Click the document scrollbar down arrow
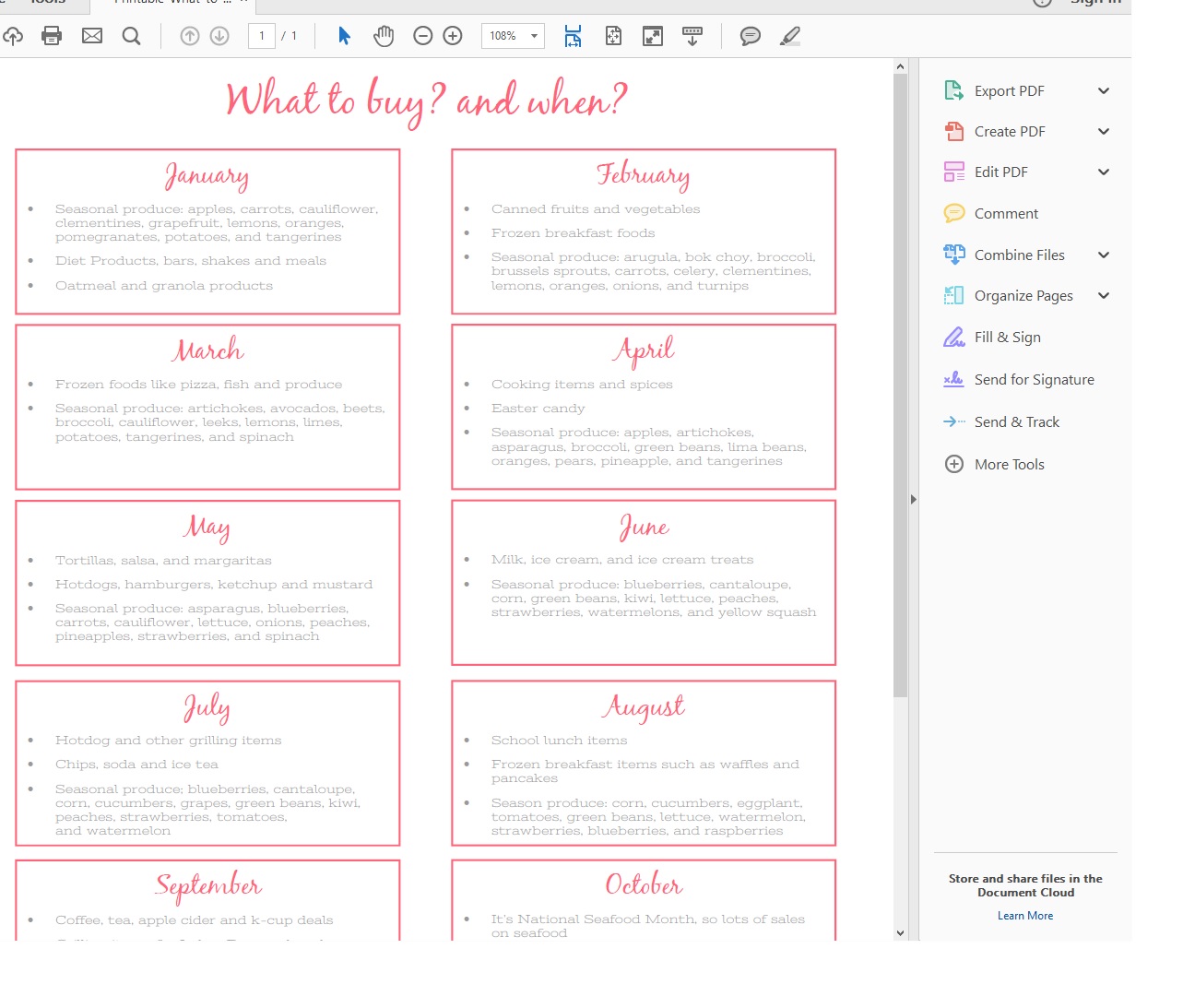The width and height of the screenshot is (1183, 1008). (901, 932)
